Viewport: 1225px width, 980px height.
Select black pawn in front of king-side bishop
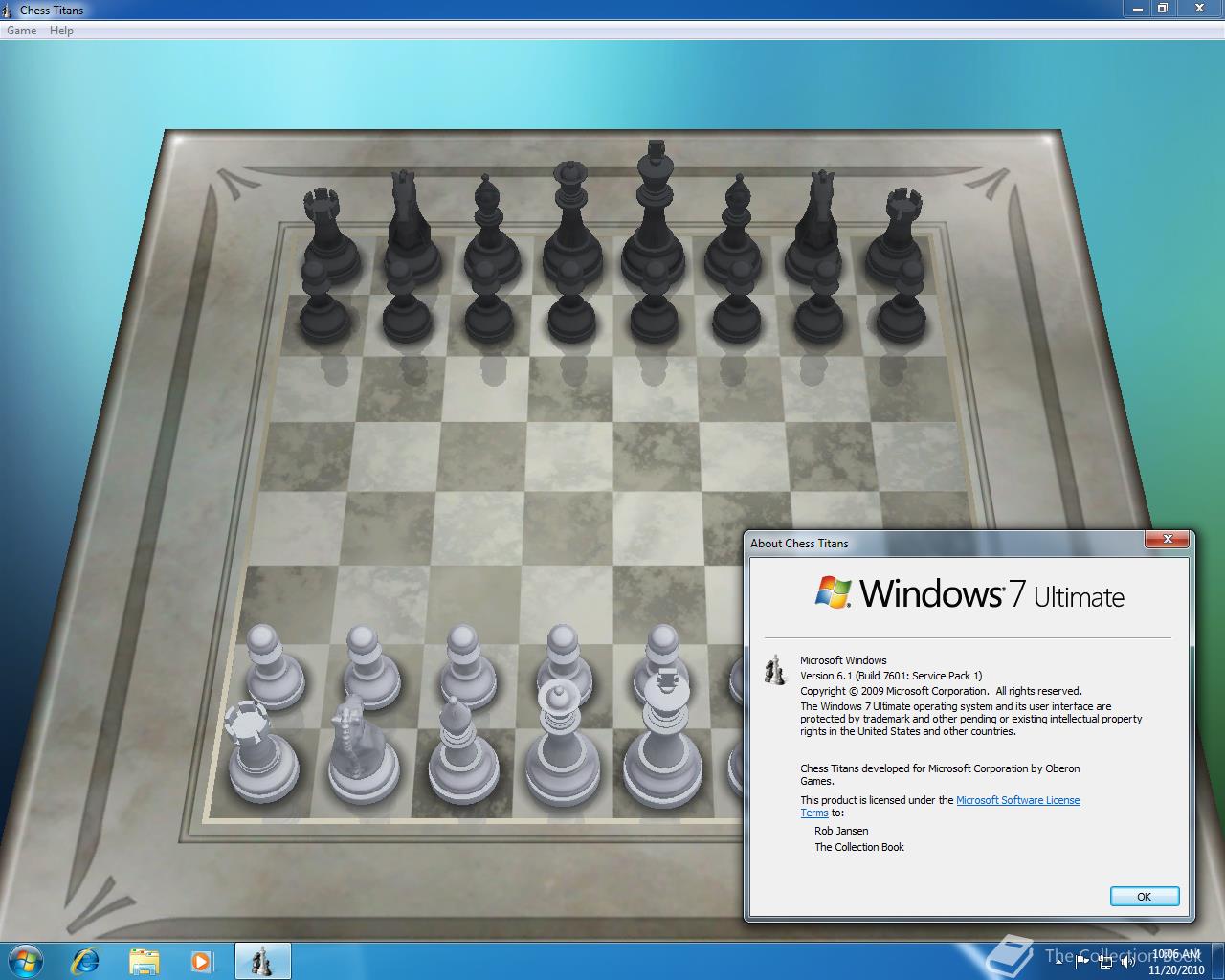tap(737, 301)
